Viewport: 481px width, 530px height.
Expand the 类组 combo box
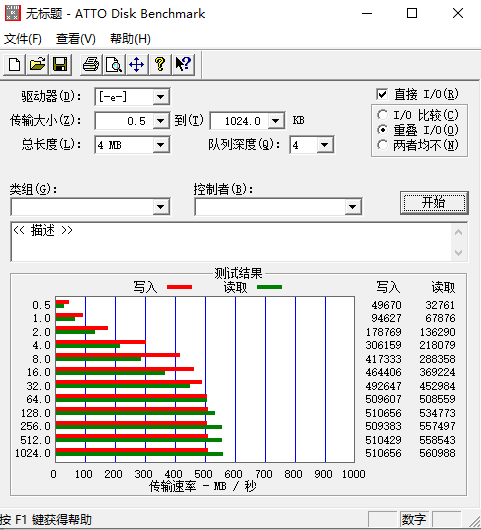[x=161, y=207]
